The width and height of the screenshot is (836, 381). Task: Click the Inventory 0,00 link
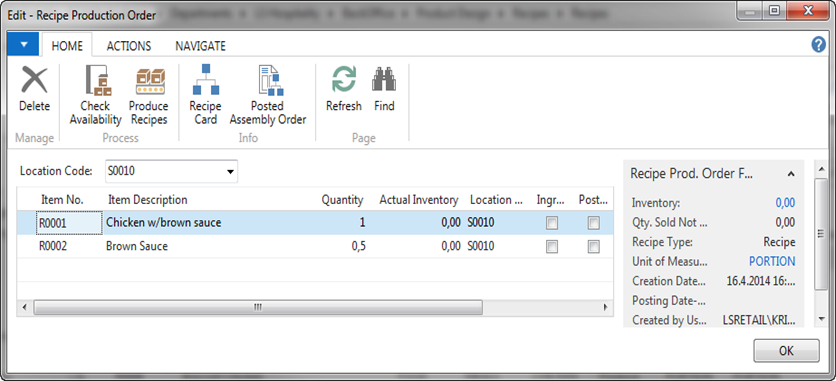[x=785, y=202]
